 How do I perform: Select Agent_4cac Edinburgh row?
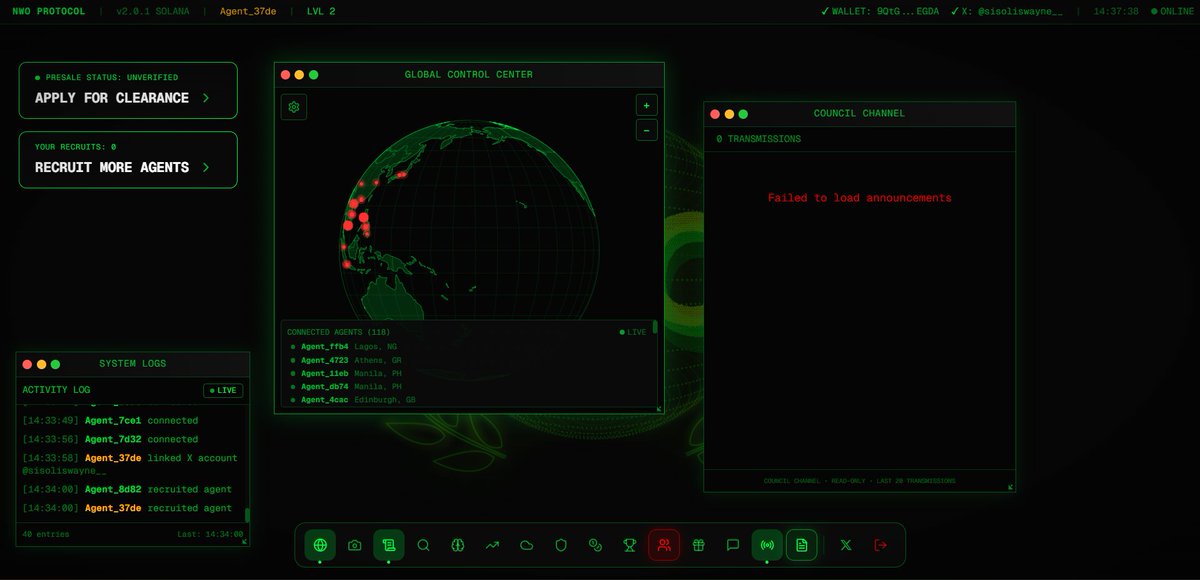[x=468, y=400]
